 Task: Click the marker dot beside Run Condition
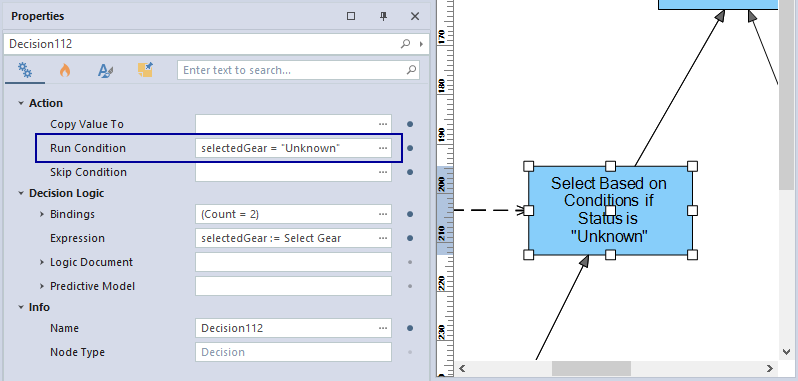coord(410,148)
